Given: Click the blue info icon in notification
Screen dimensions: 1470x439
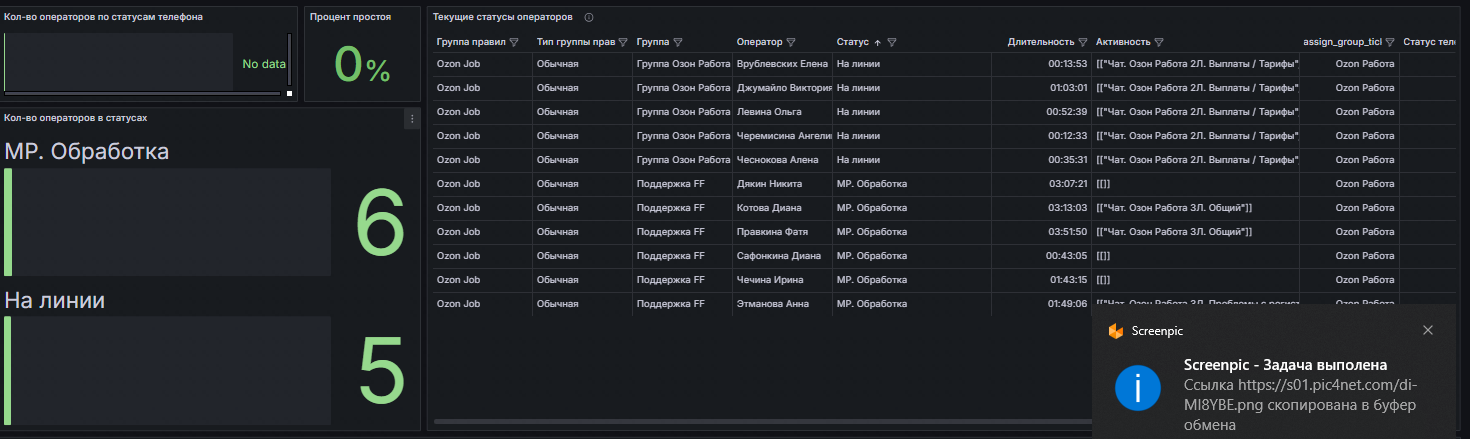Looking at the screenshot, I should pos(1138,387).
